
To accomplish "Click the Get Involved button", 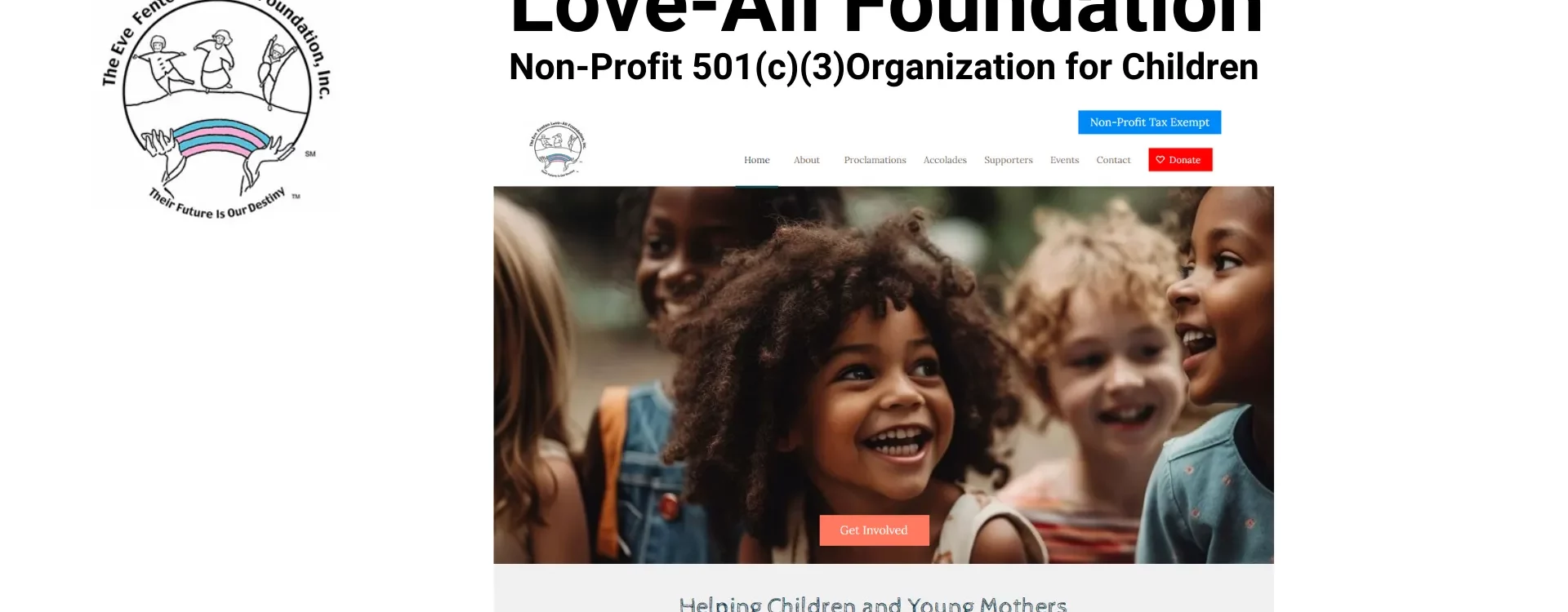I will pos(874,530).
